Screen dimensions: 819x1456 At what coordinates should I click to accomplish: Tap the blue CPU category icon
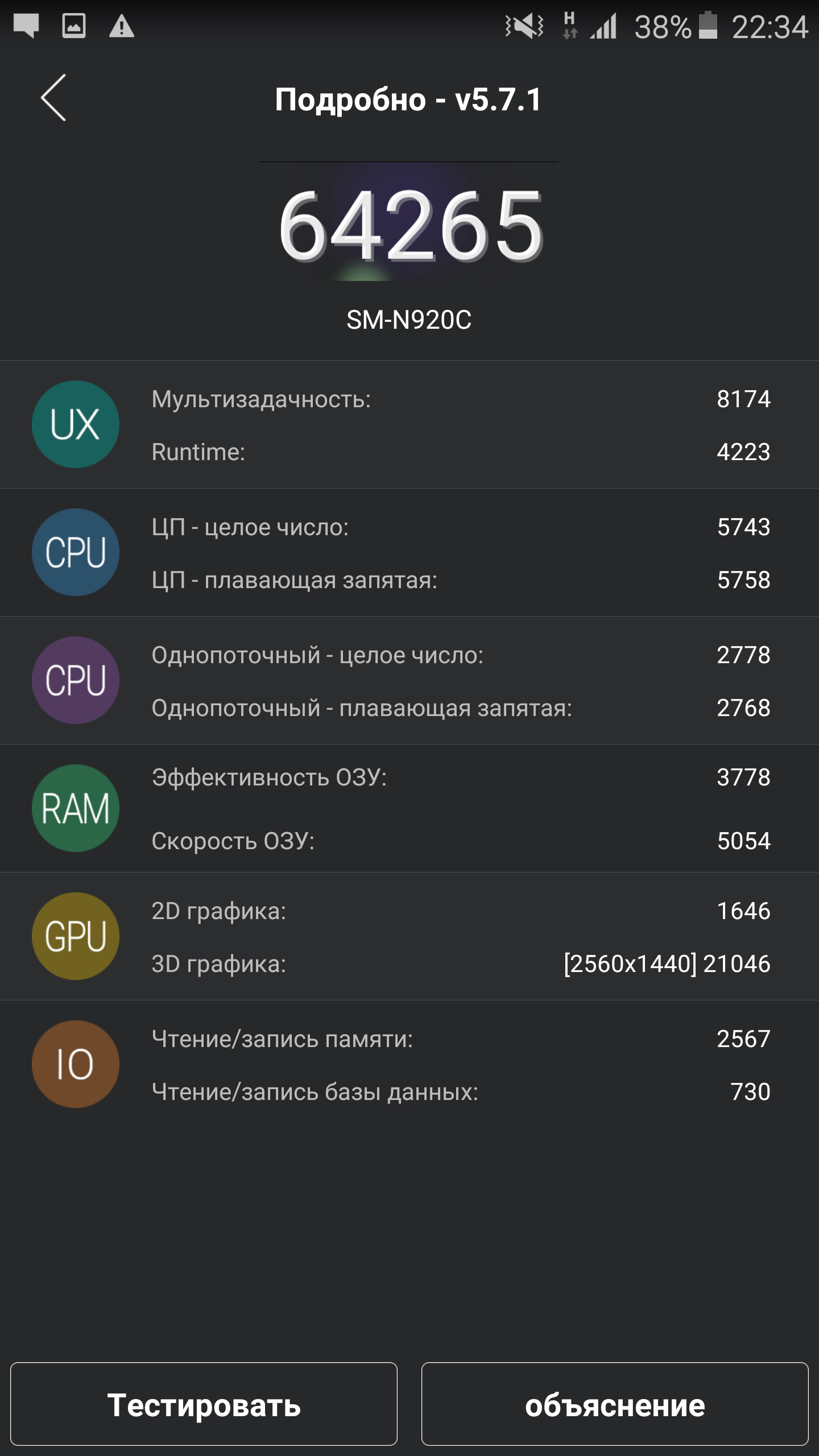pos(76,552)
